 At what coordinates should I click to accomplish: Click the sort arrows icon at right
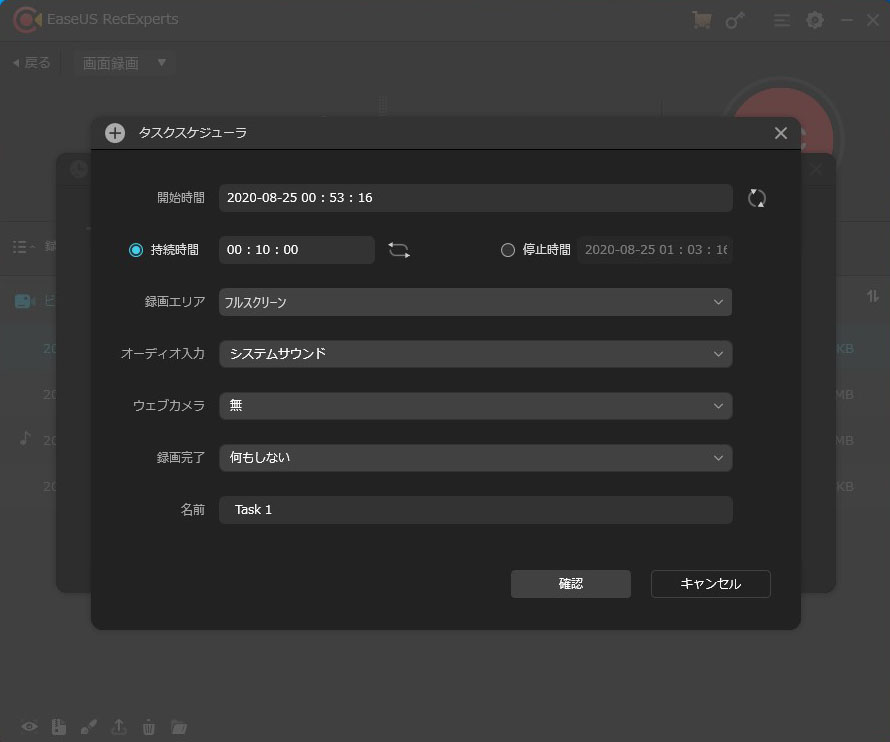tap(872, 296)
